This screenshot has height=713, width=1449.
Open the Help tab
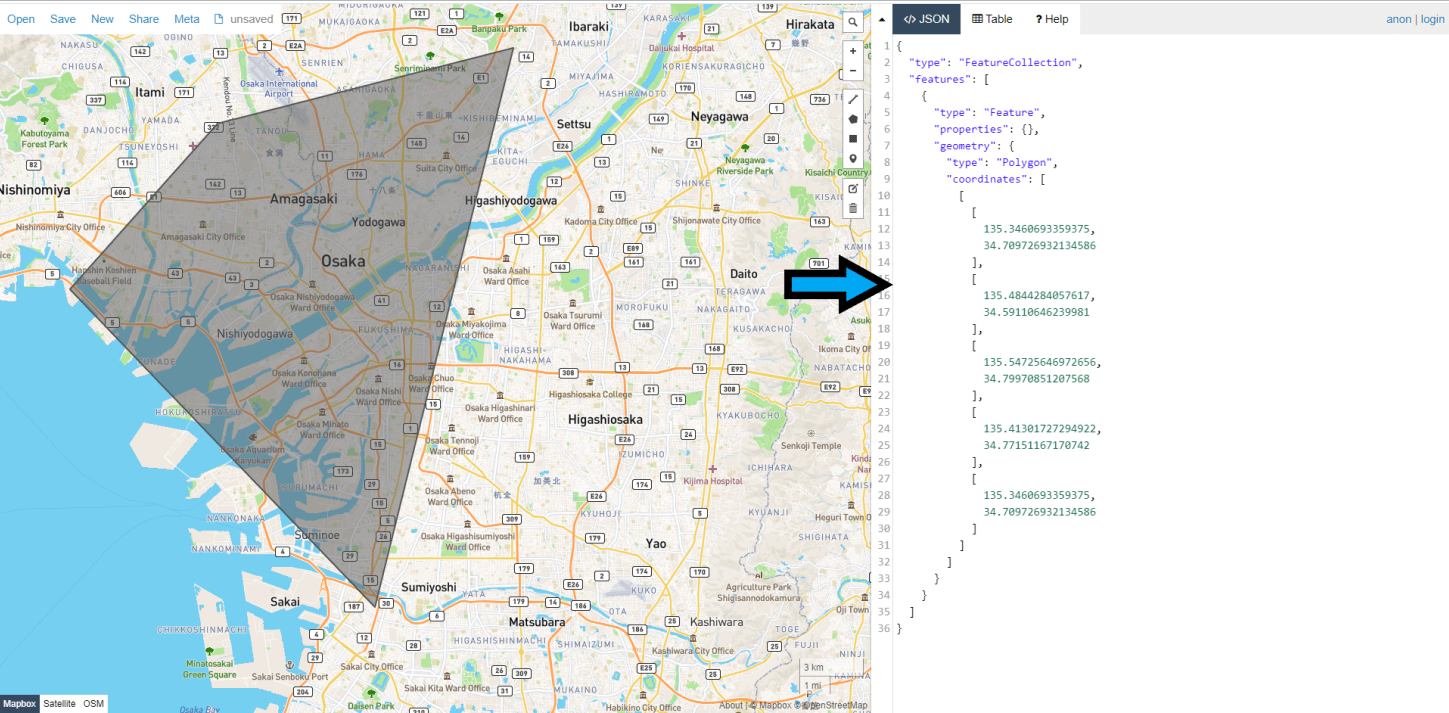1051,18
